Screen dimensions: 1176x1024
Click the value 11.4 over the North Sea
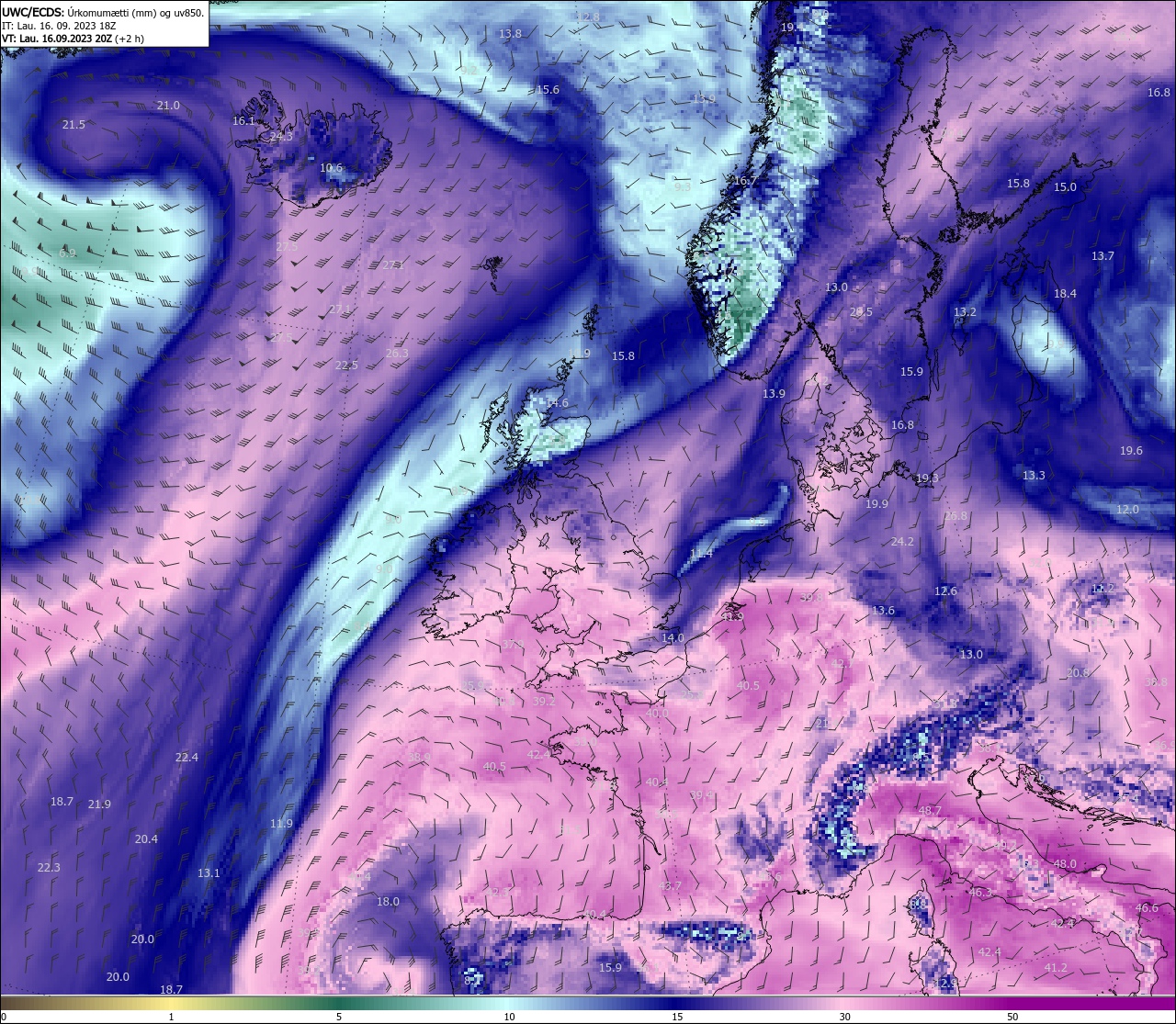(701, 553)
